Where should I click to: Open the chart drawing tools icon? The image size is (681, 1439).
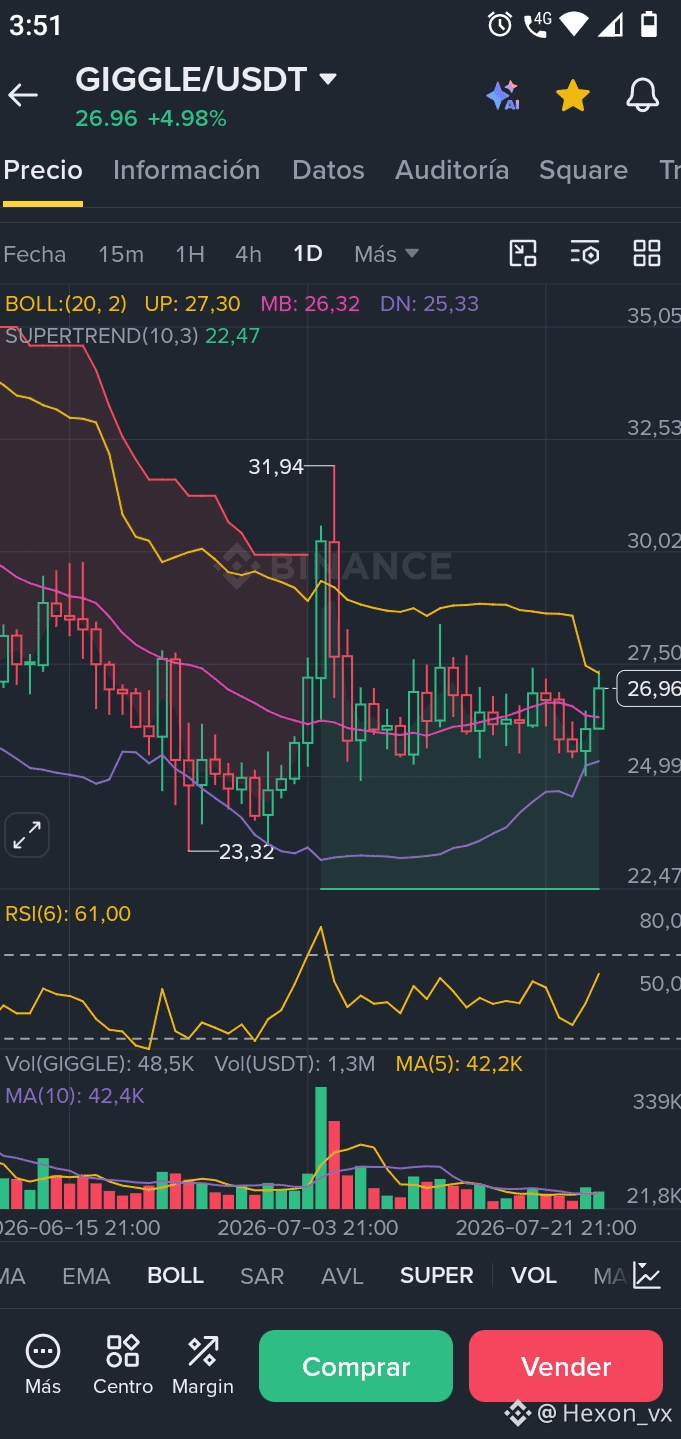523,253
